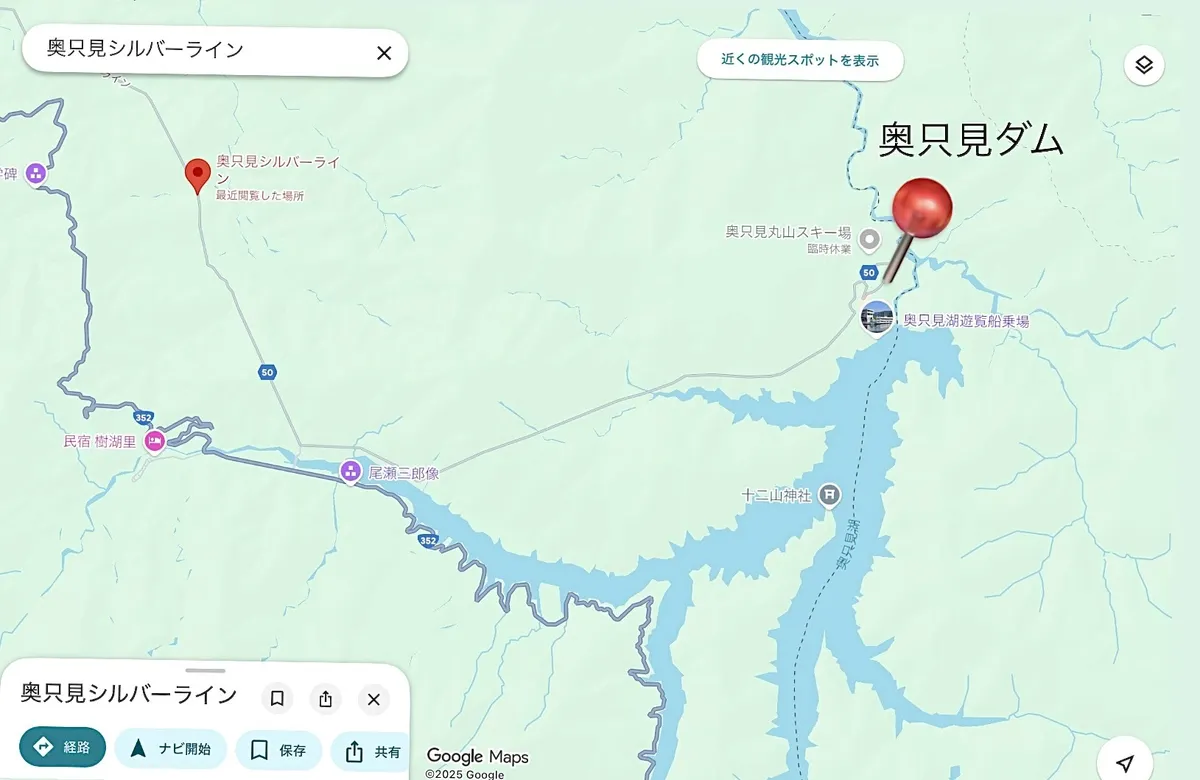Expand the bottom sheet drag handle
The width and height of the screenshot is (1200, 780).
(205, 671)
